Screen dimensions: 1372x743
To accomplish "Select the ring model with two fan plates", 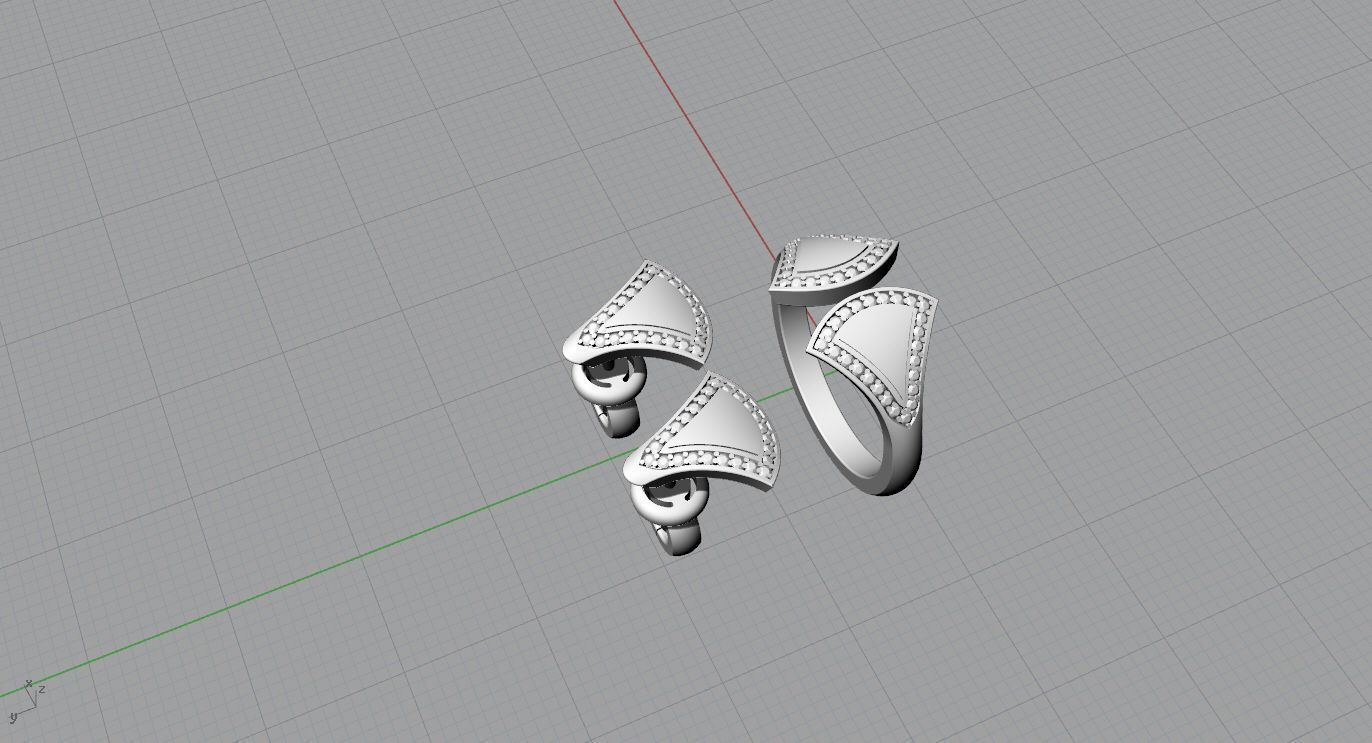I will pyautogui.click(x=852, y=365).
